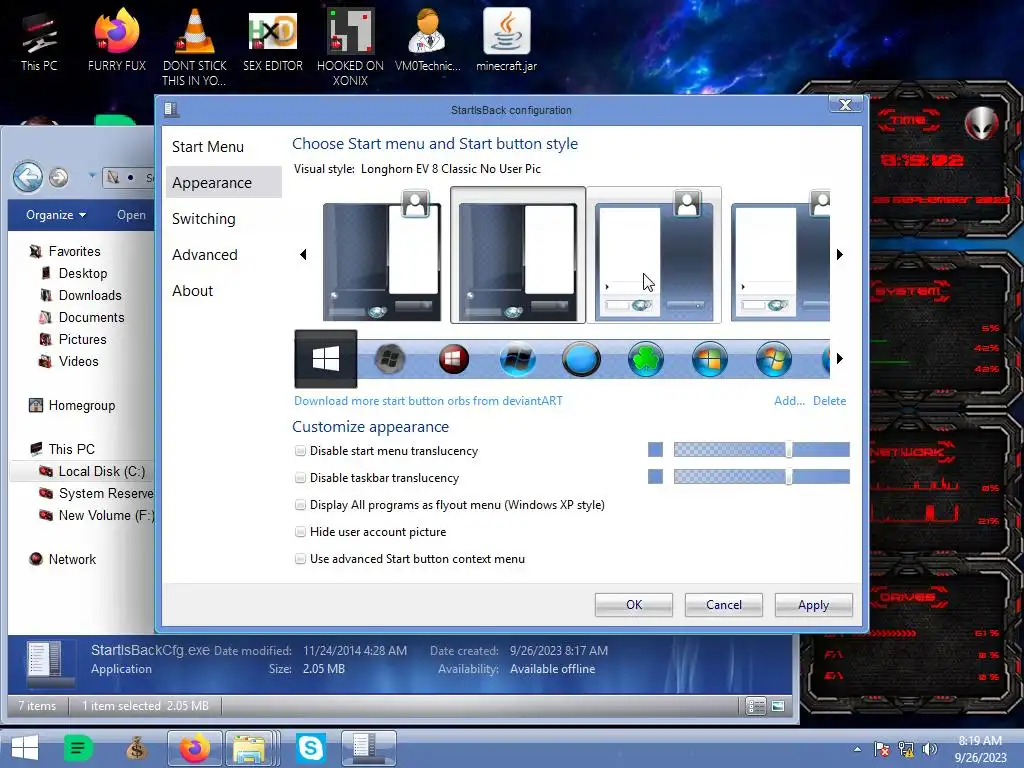Toggle Display All programs as flyout menu

tap(300, 505)
